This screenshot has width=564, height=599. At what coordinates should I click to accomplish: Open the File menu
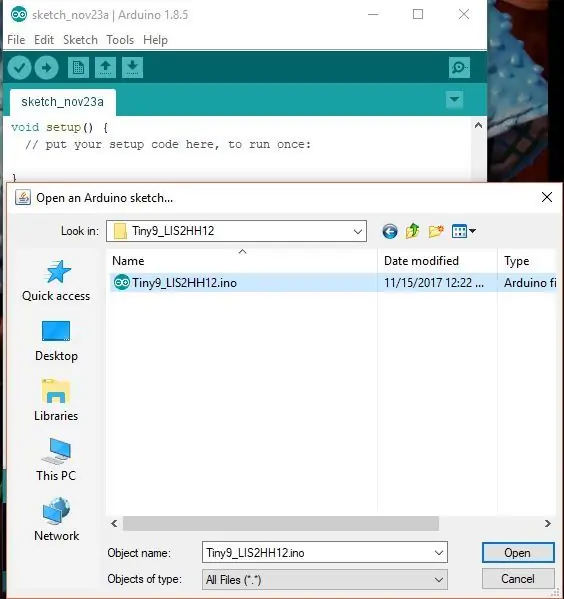click(x=16, y=40)
